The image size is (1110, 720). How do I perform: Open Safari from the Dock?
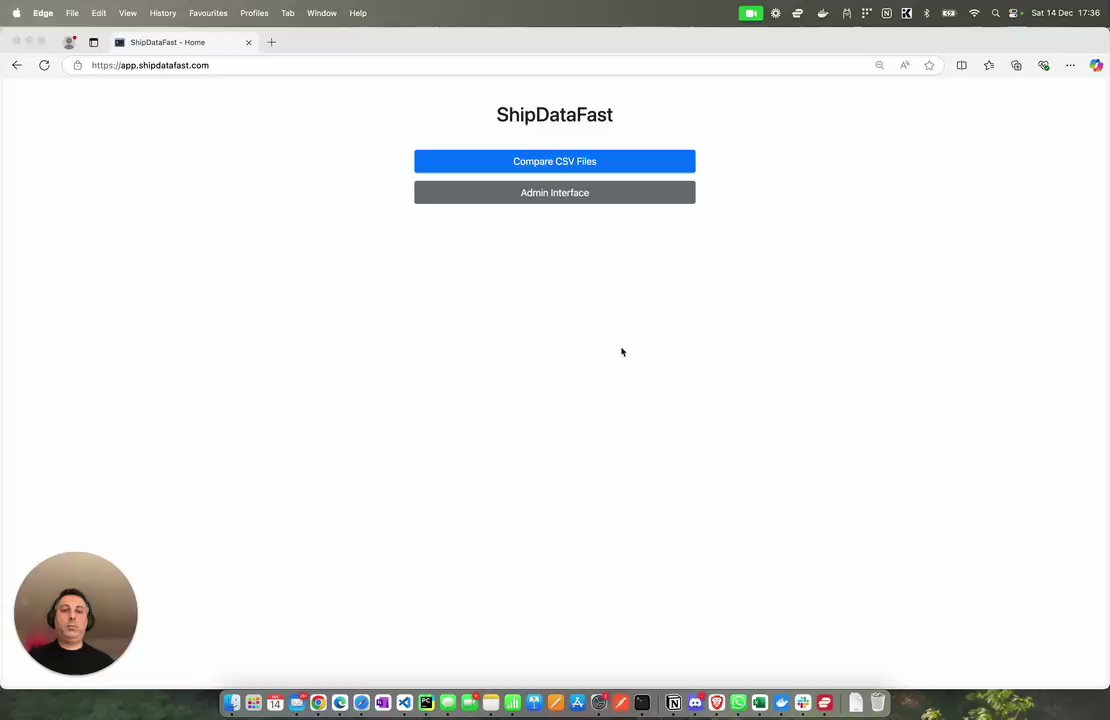[x=361, y=702]
